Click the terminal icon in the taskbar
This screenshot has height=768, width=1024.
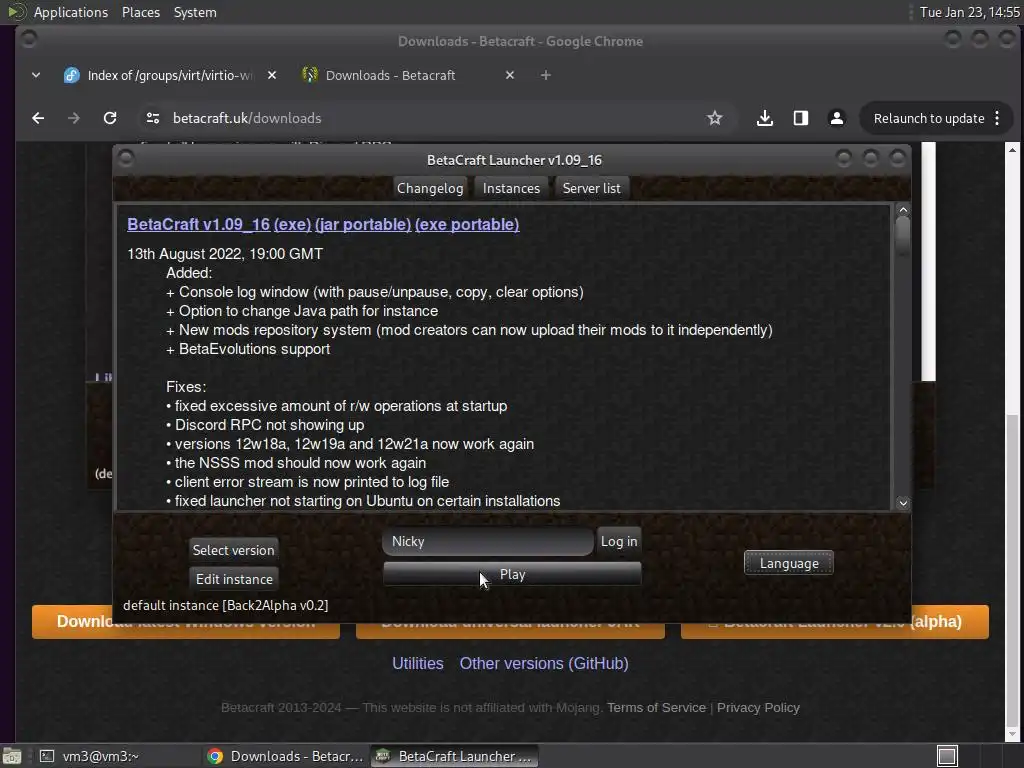47,756
